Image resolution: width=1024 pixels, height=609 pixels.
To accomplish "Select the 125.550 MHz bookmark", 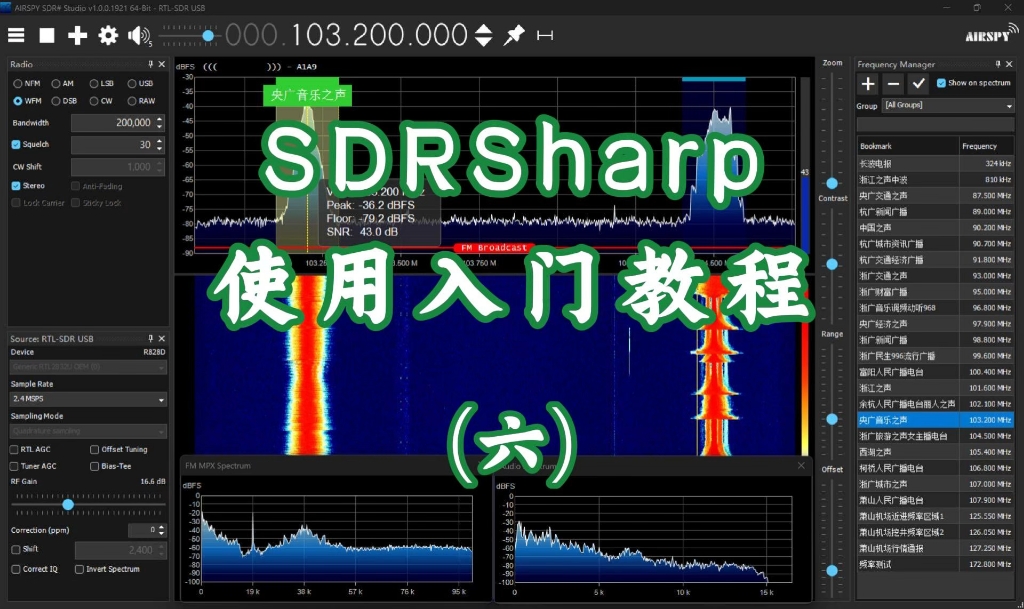I will tap(935, 516).
